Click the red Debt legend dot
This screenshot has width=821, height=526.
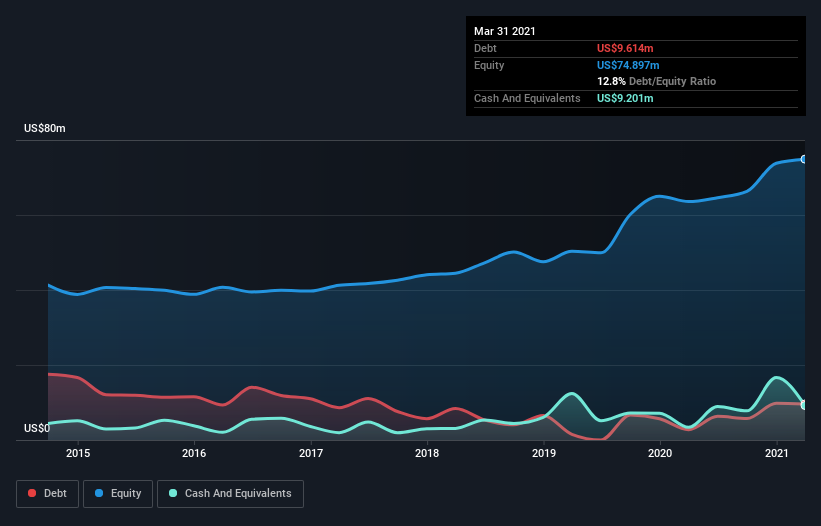pos(32,493)
